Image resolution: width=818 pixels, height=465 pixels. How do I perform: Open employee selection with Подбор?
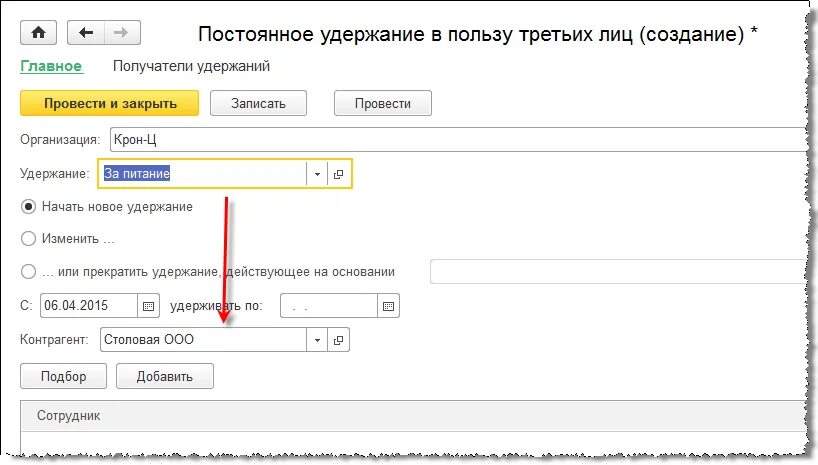[x=63, y=376]
